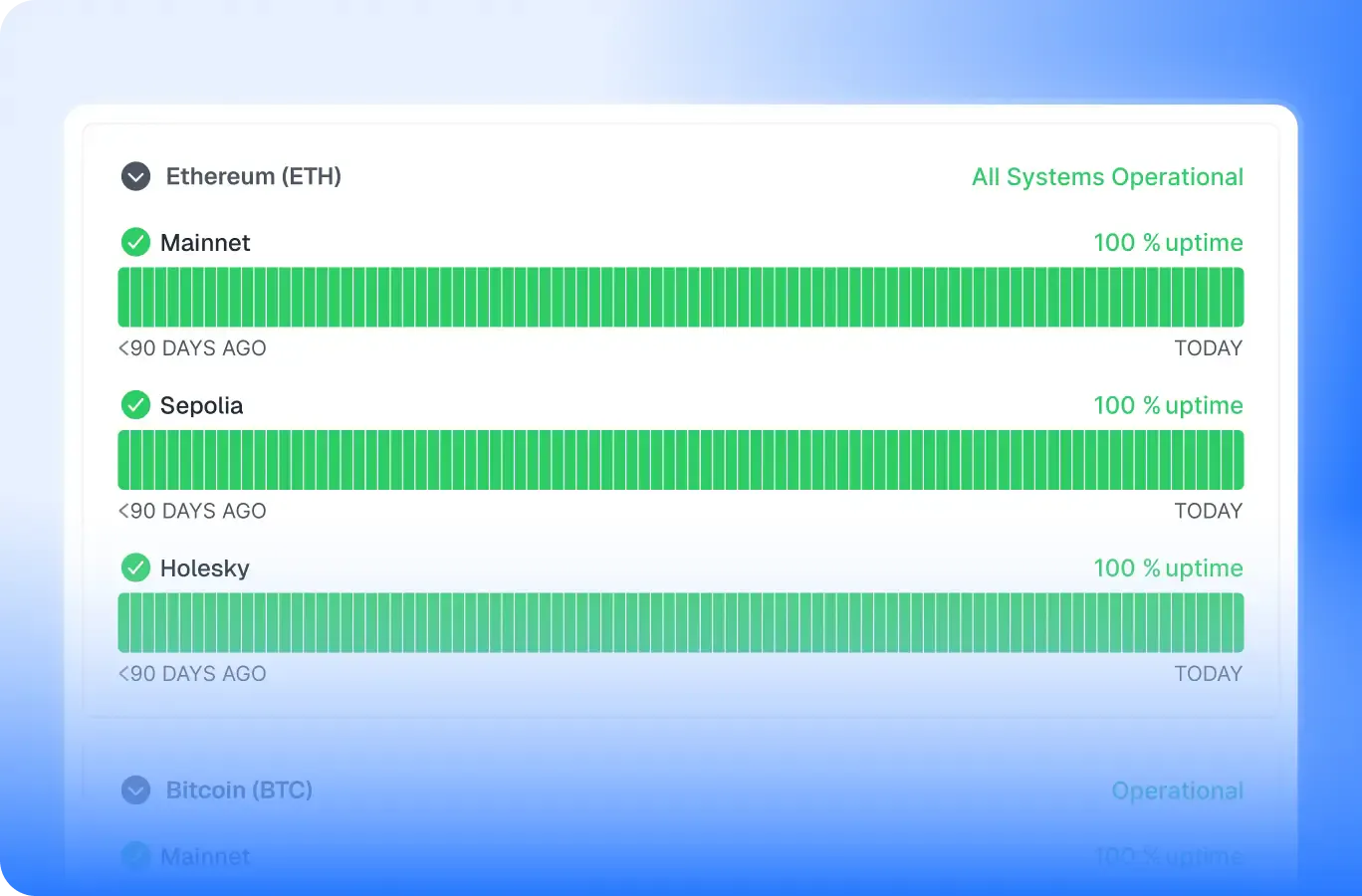Click the Sepolia uptime history bar
The width and height of the screenshot is (1362, 896).
click(x=681, y=460)
